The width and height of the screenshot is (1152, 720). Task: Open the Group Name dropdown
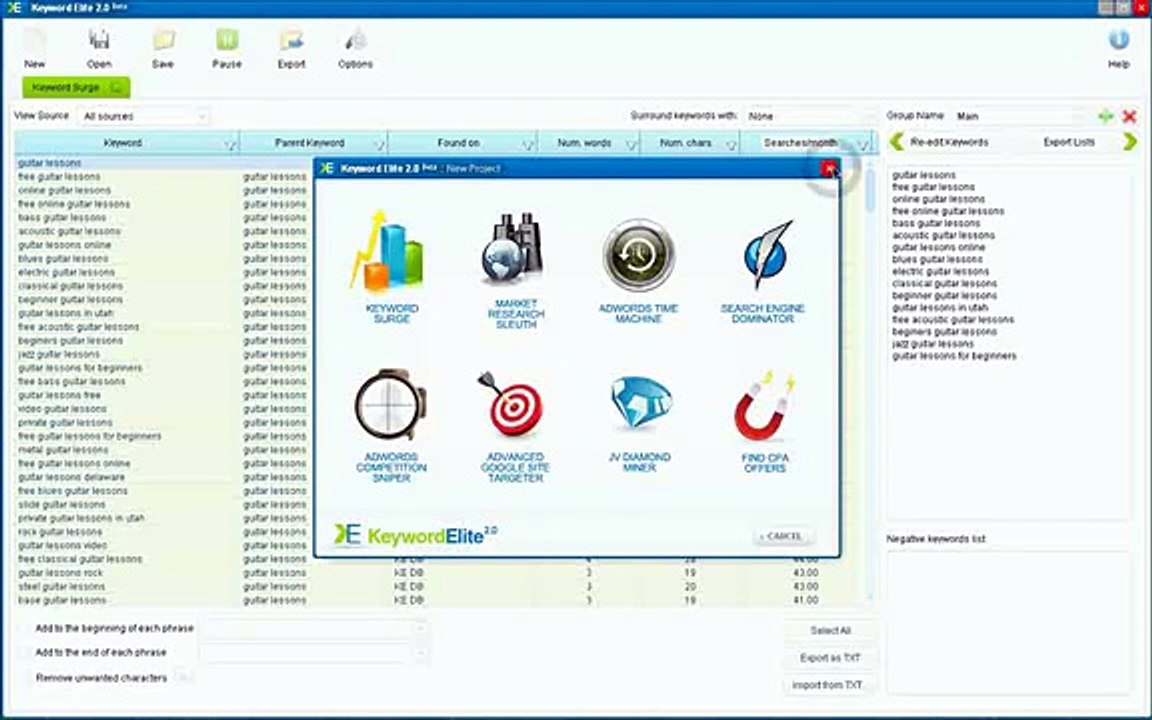[1021, 116]
